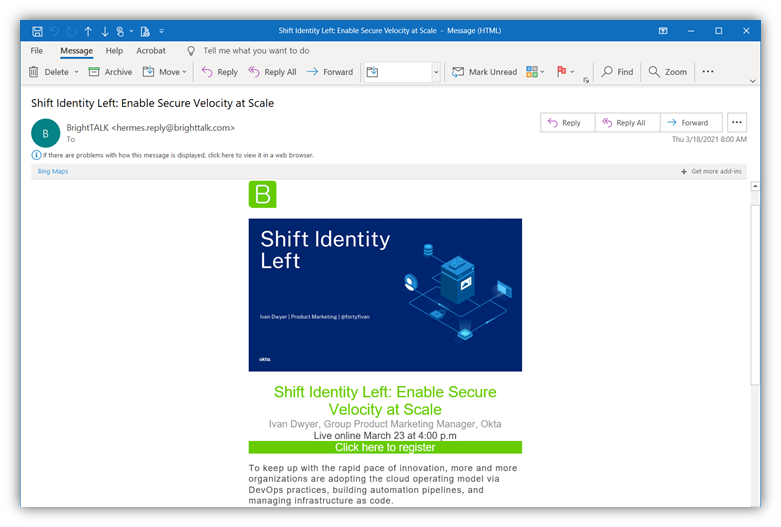Click view in web browser info bar
The height and width of the screenshot is (527, 781).
[x=178, y=155]
